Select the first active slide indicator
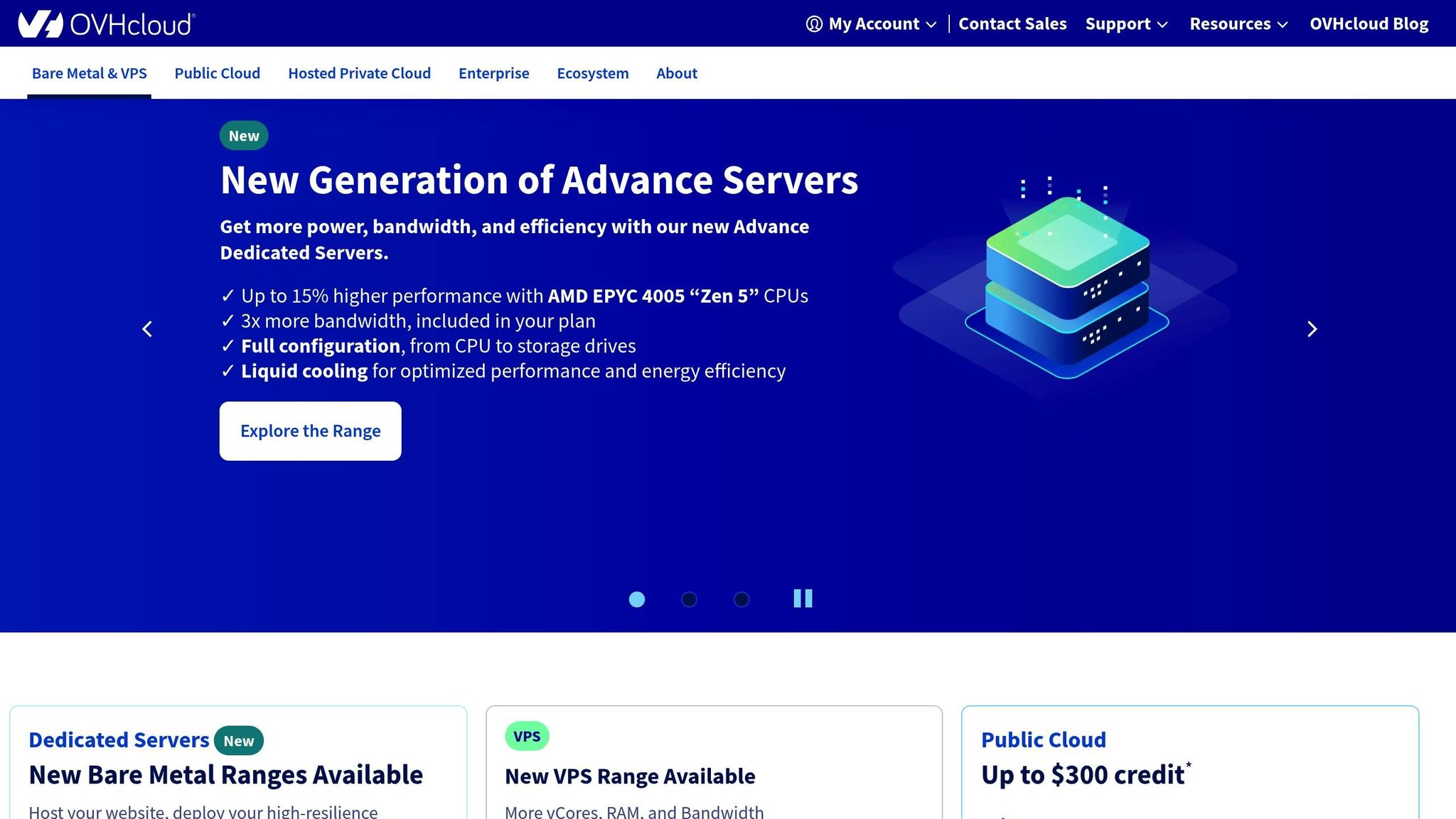The height and width of the screenshot is (819, 1456). (637, 599)
